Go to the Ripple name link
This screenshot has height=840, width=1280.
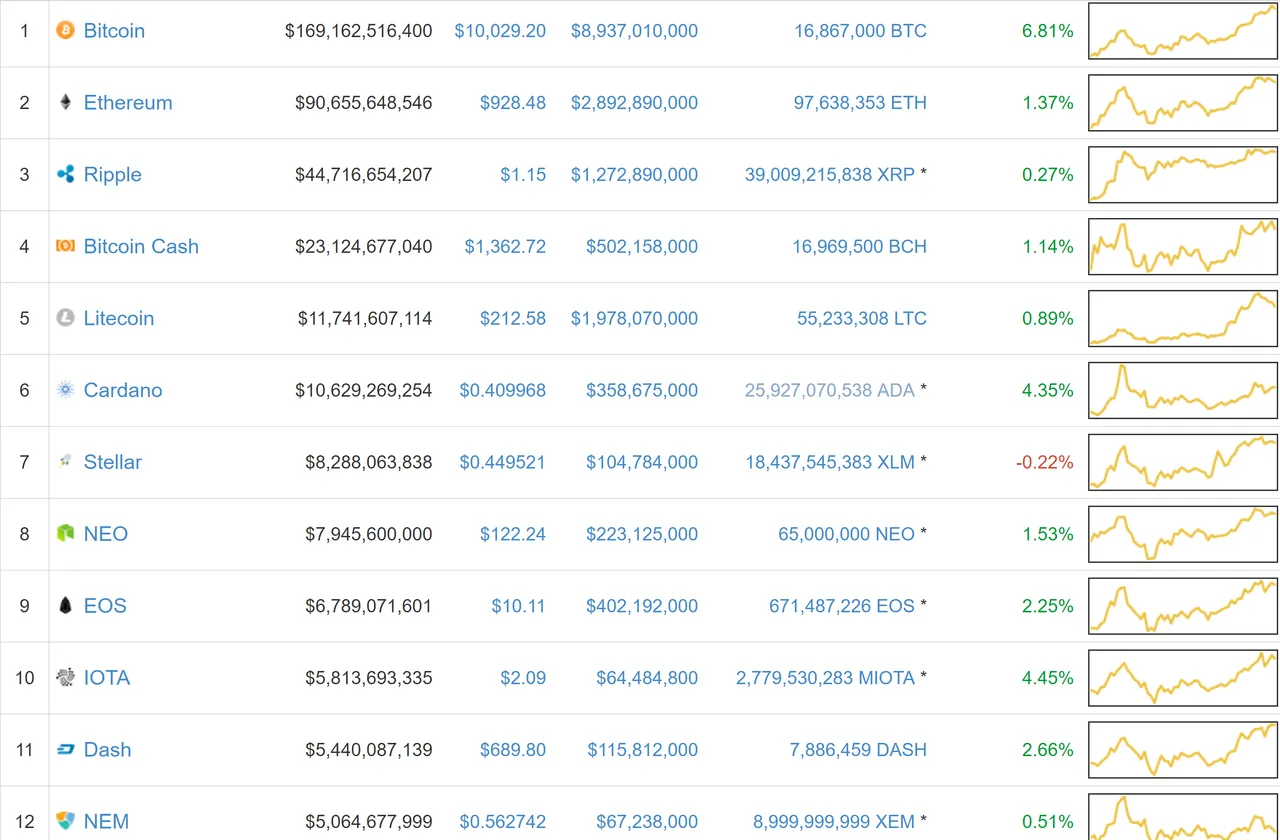click(113, 175)
